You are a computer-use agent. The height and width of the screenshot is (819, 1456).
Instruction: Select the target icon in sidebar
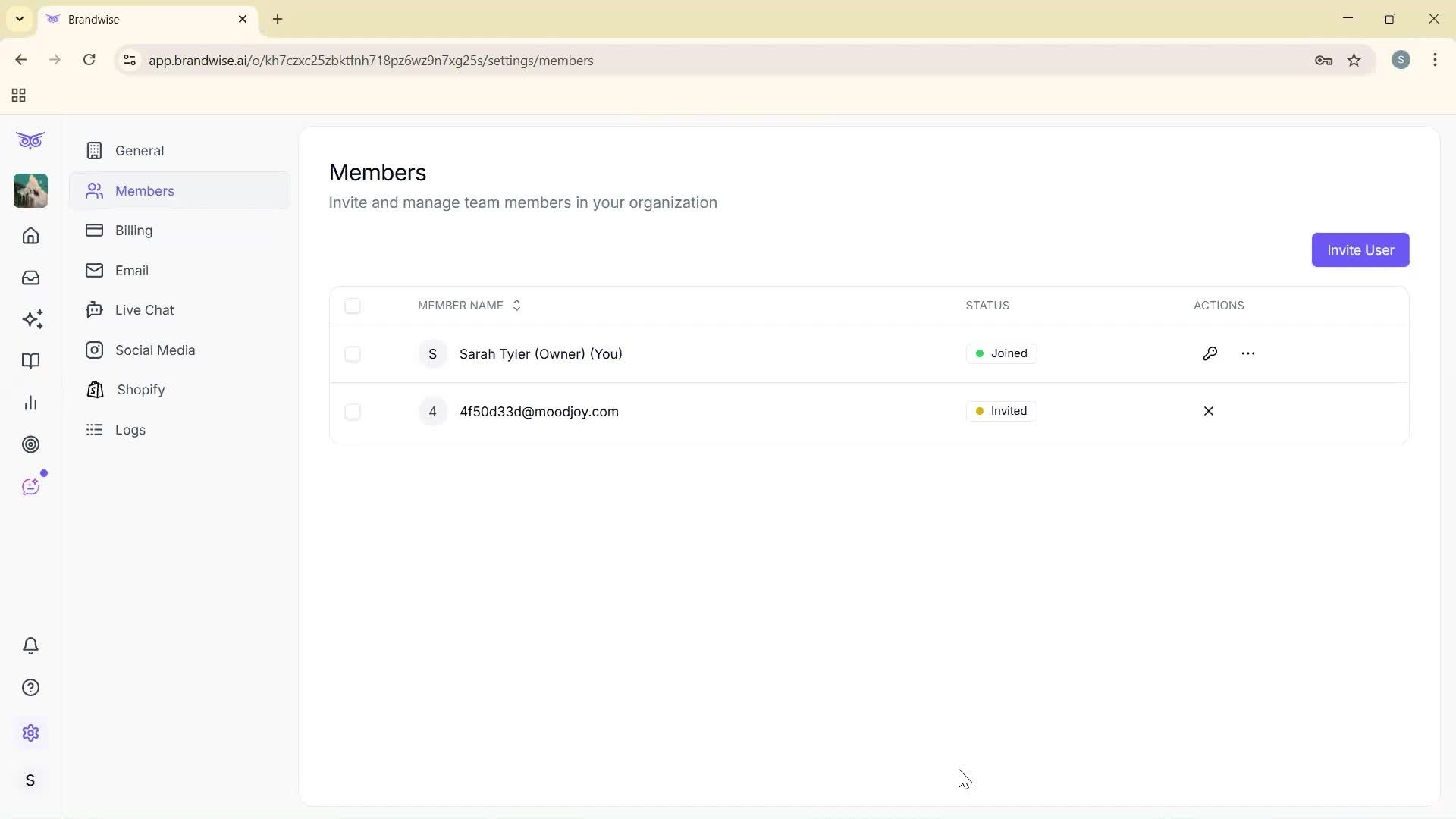[x=30, y=444]
